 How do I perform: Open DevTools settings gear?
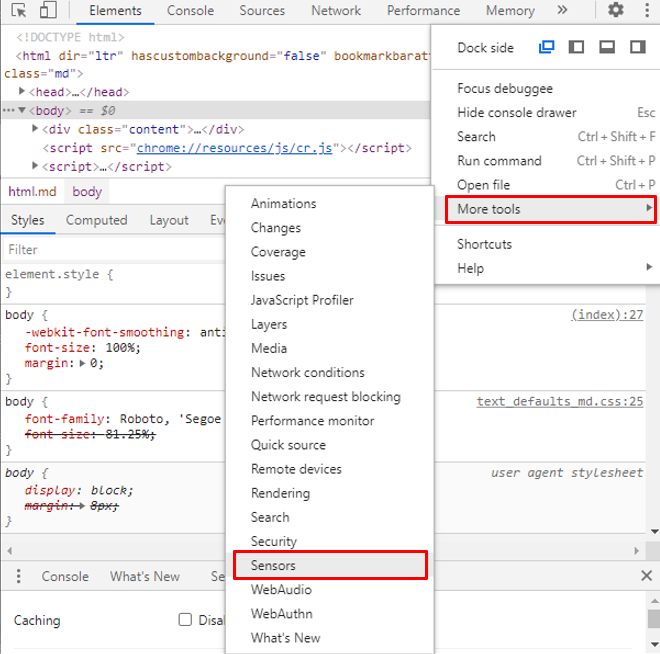point(615,10)
